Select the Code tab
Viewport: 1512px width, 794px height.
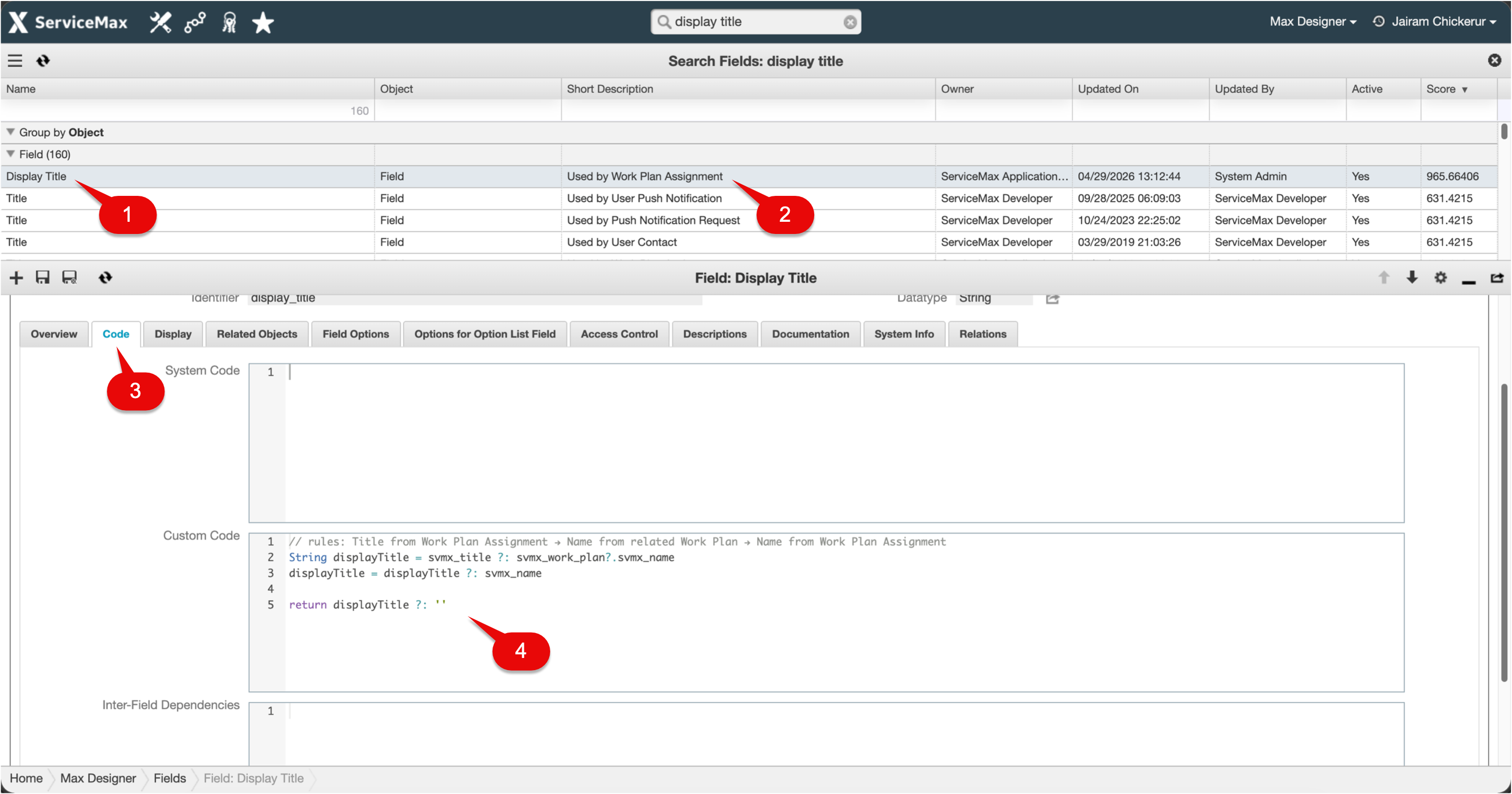116,334
